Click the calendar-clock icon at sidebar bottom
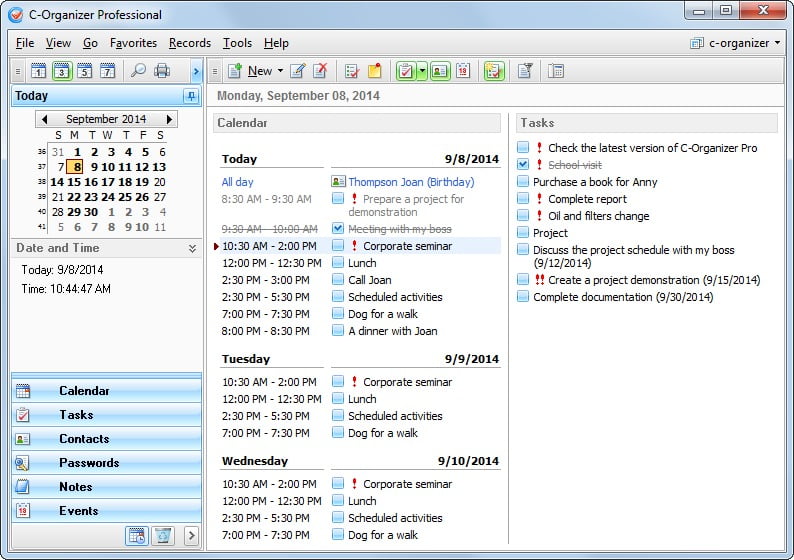 pyautogui.click(x=137, y=535)
